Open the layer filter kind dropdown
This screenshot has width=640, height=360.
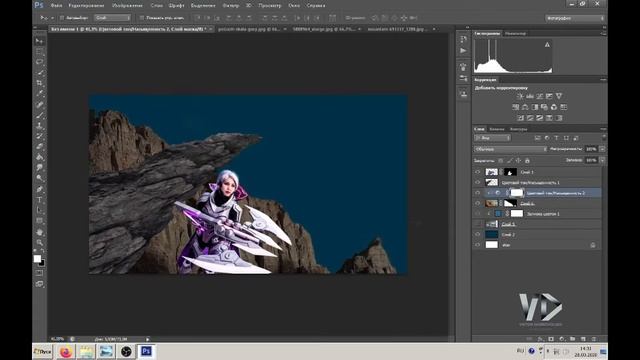(x=492, y=138)
